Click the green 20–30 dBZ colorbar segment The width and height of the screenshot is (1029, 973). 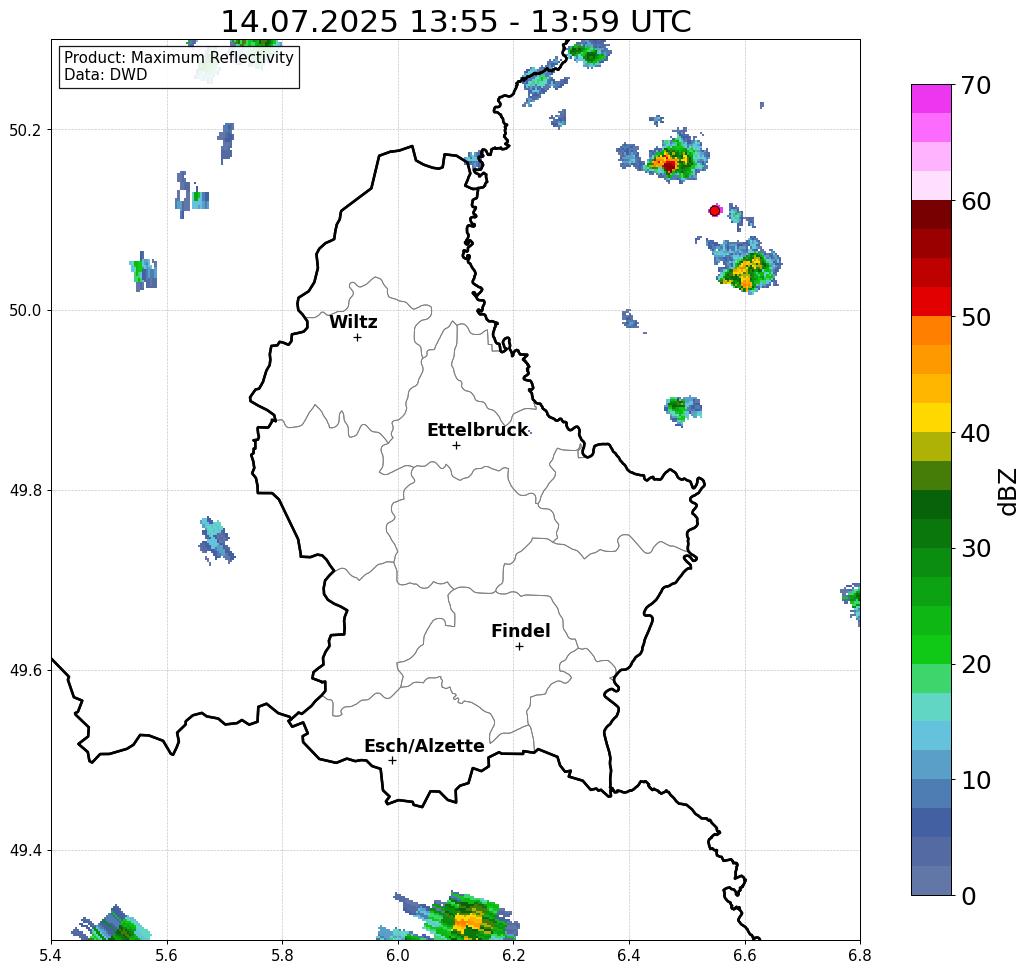click(931, 606)
